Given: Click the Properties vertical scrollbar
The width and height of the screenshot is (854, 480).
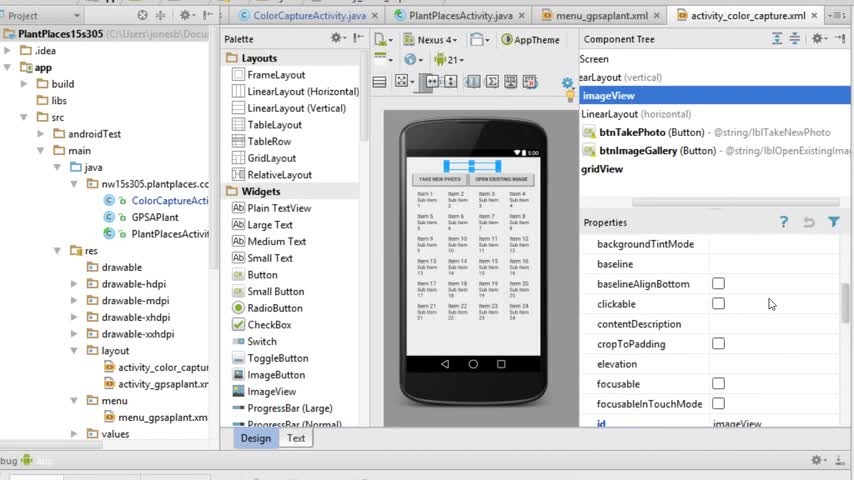Looking at the screenshot, I should (x=845, y=302).
